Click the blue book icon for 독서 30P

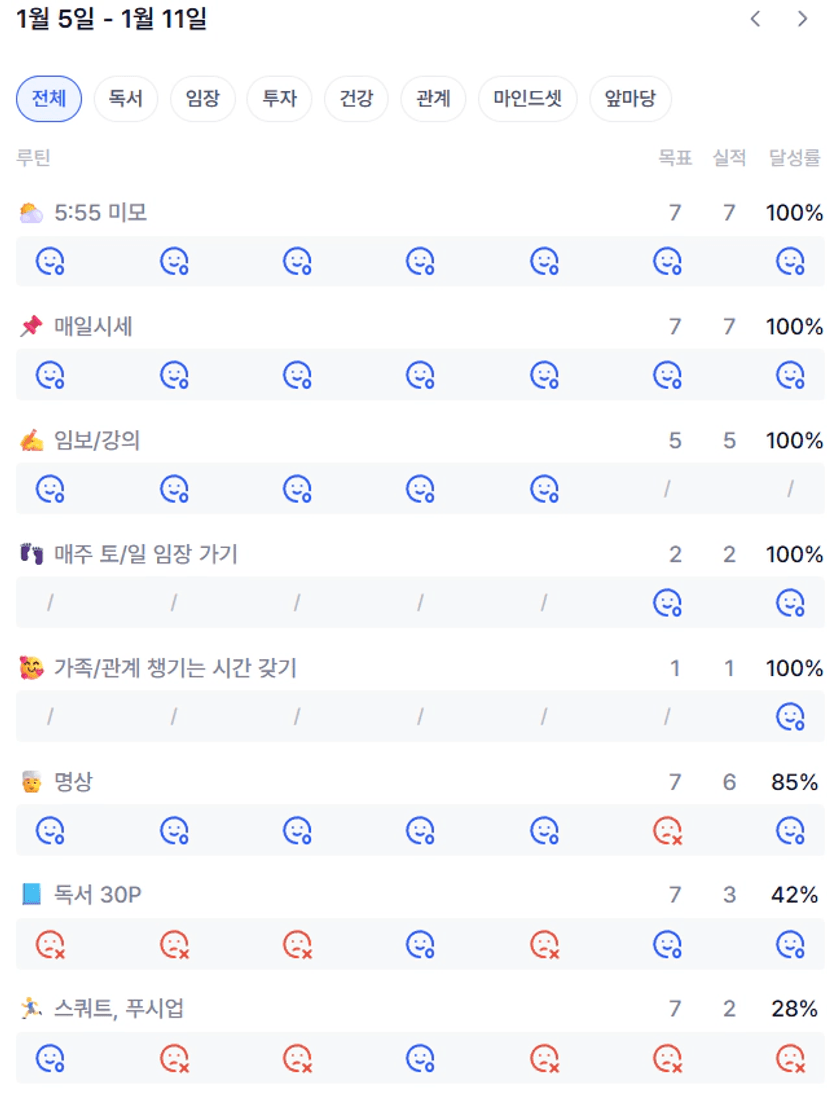pos(31,895)
